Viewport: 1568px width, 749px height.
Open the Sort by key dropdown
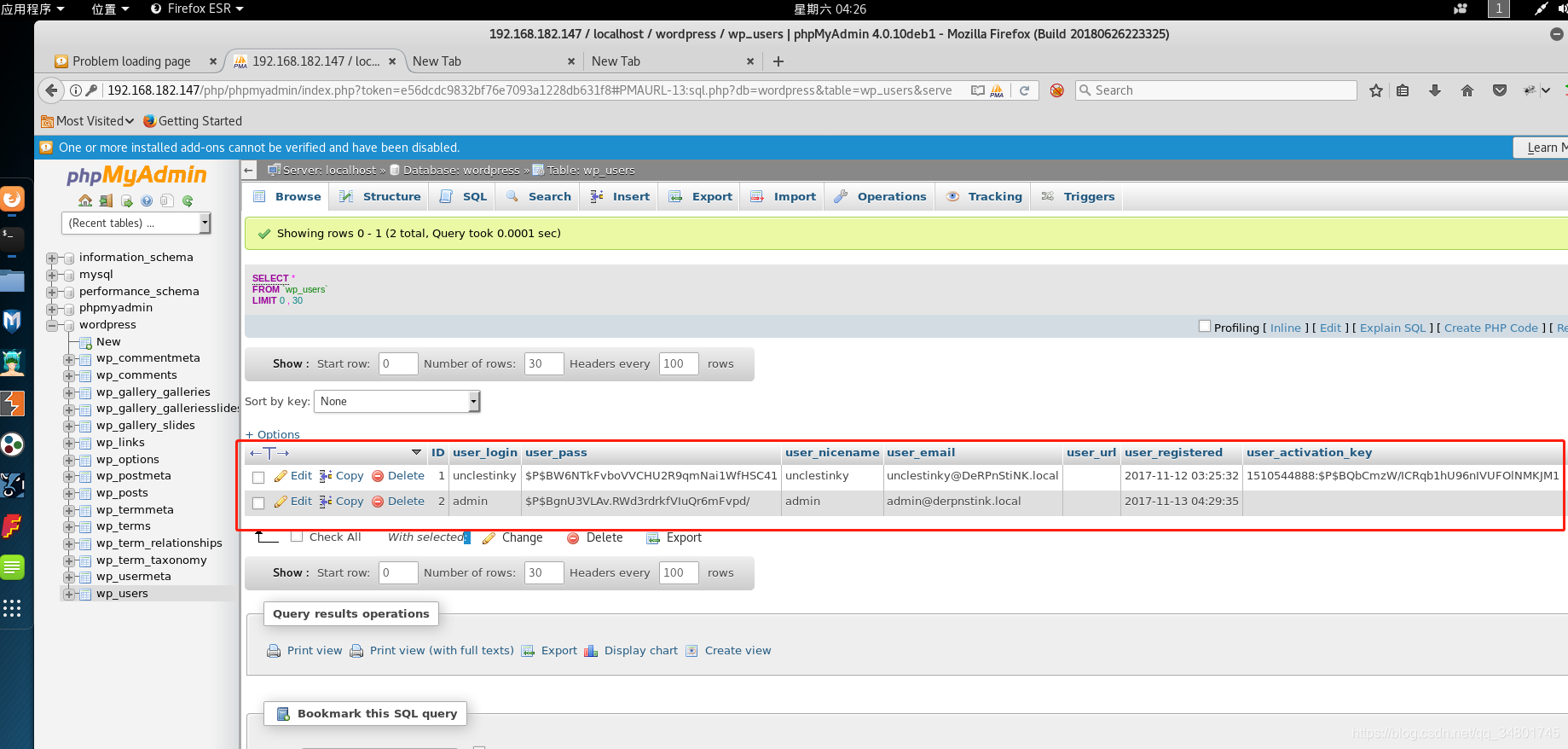click(397, 402)
